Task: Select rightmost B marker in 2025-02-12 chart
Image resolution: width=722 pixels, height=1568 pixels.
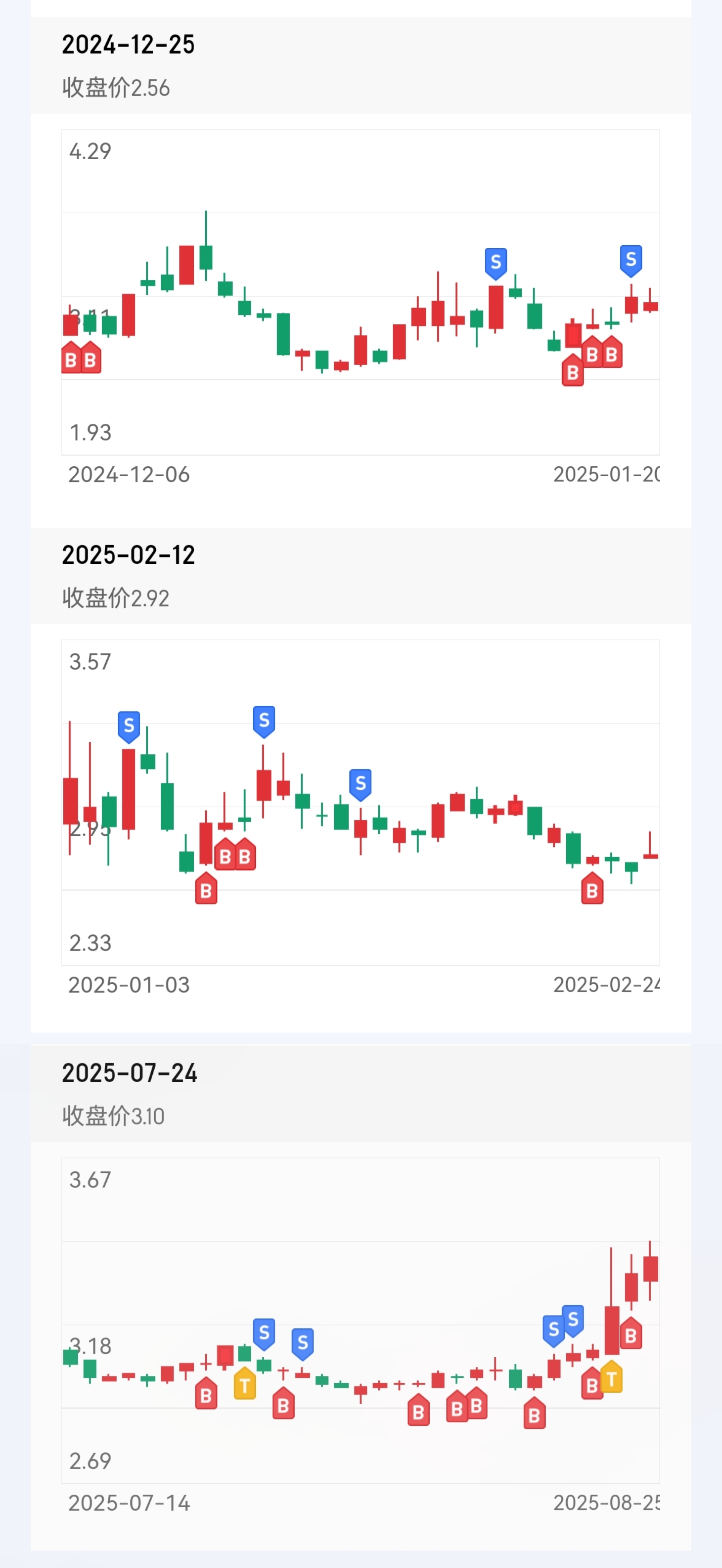Action: 592,889
